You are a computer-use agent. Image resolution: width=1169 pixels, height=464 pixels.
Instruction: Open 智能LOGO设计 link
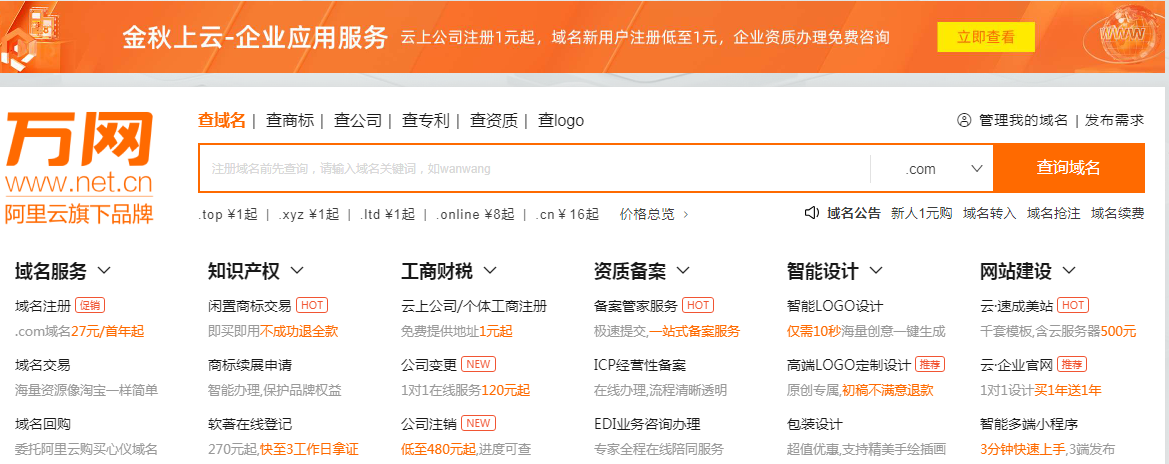tap(835, 305)
